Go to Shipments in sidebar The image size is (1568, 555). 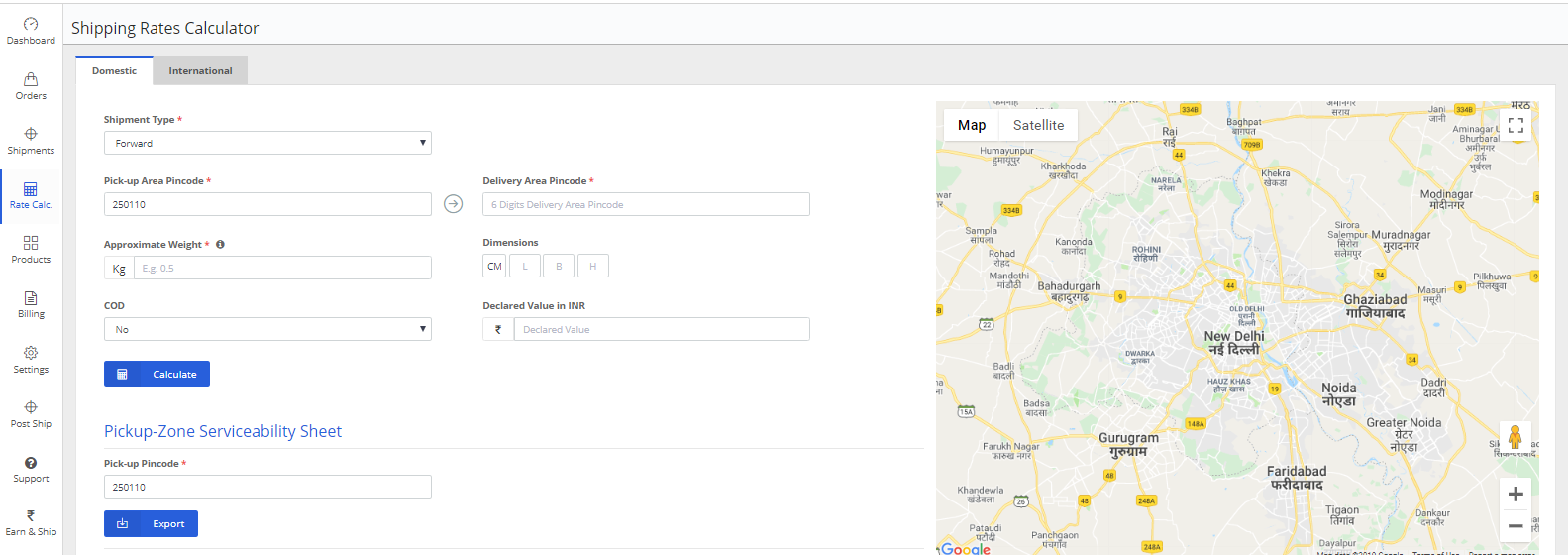tap(31, 141)
